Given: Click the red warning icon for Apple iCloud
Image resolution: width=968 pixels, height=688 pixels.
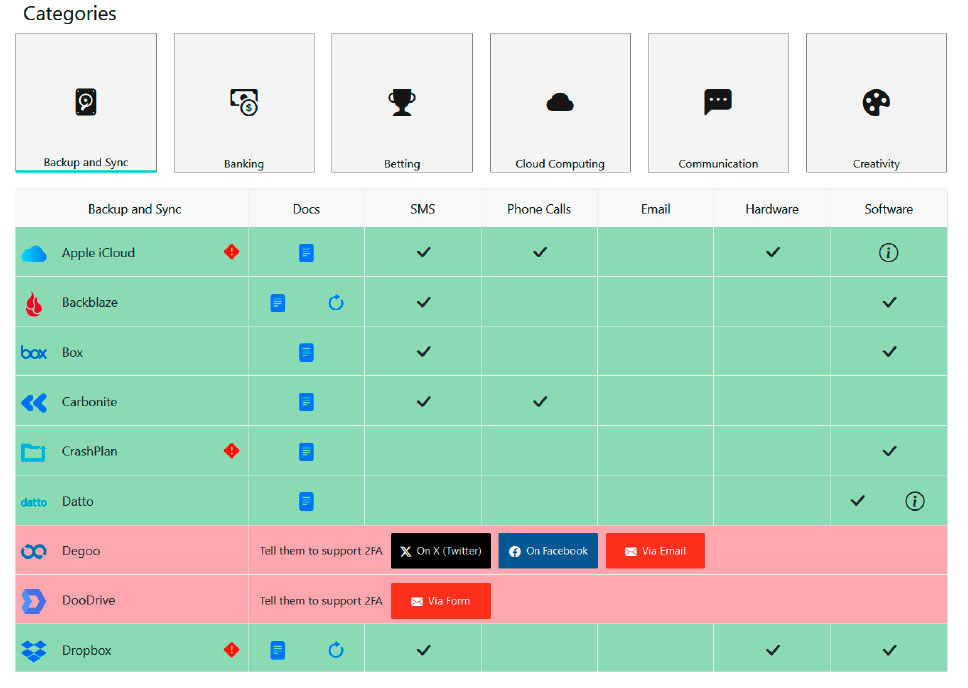Looking at the screenshot, I should (x=232, y=252).
